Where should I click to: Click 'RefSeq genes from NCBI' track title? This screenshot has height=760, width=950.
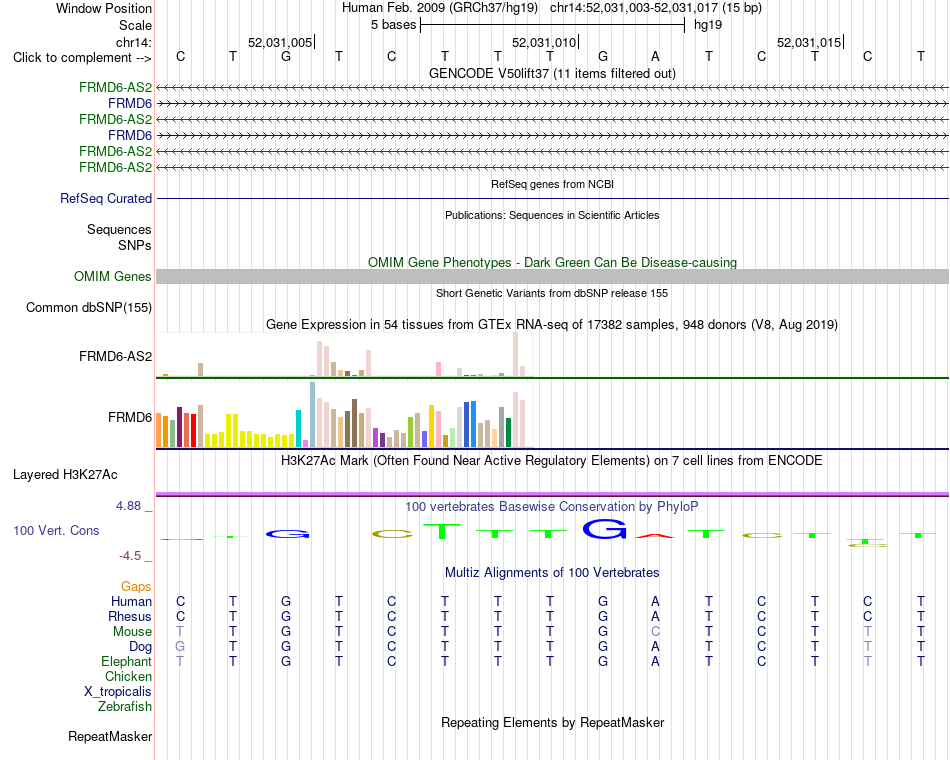(x=552, y=184)
